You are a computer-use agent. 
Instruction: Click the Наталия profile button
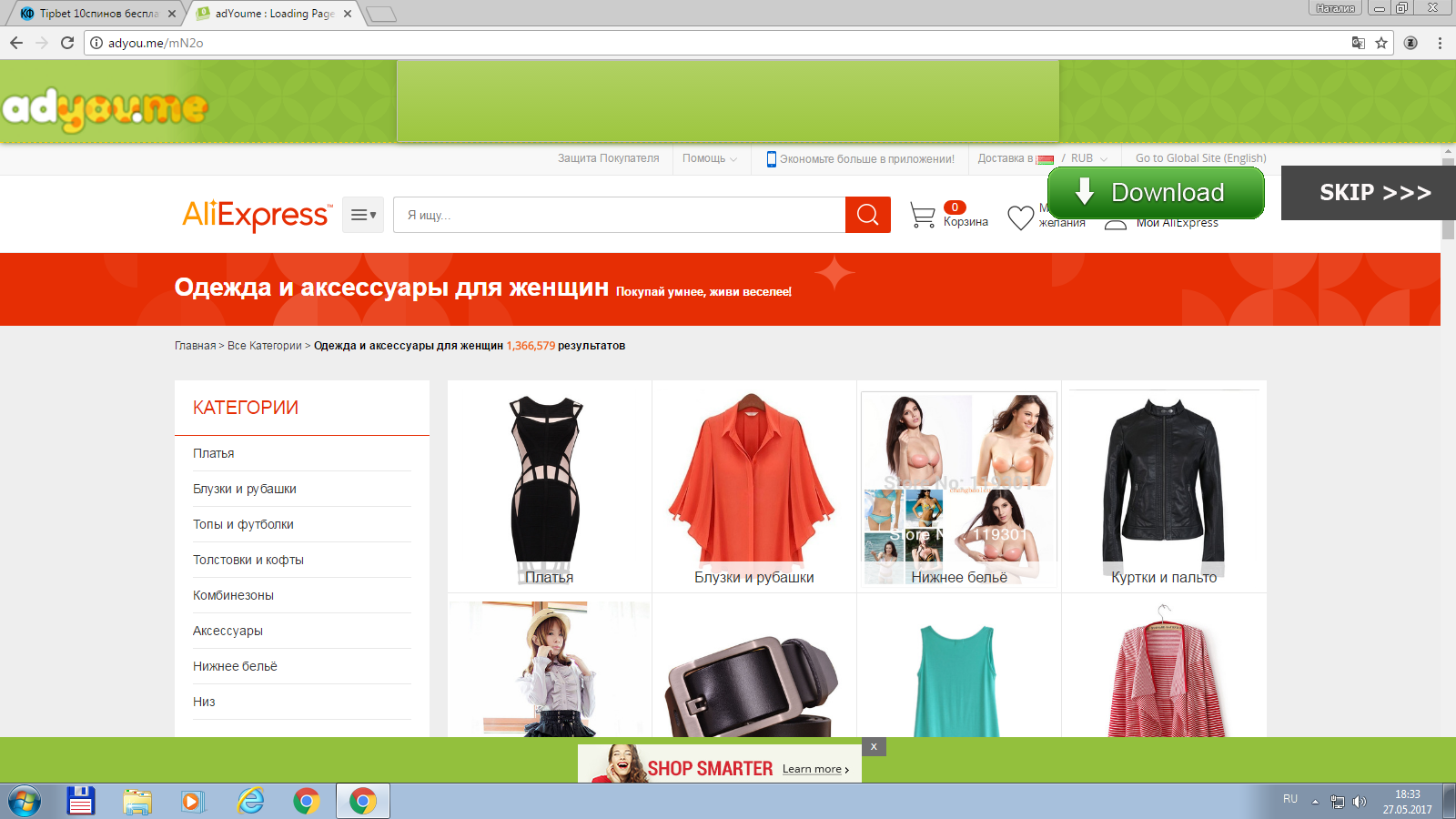tap(1335, 8)
